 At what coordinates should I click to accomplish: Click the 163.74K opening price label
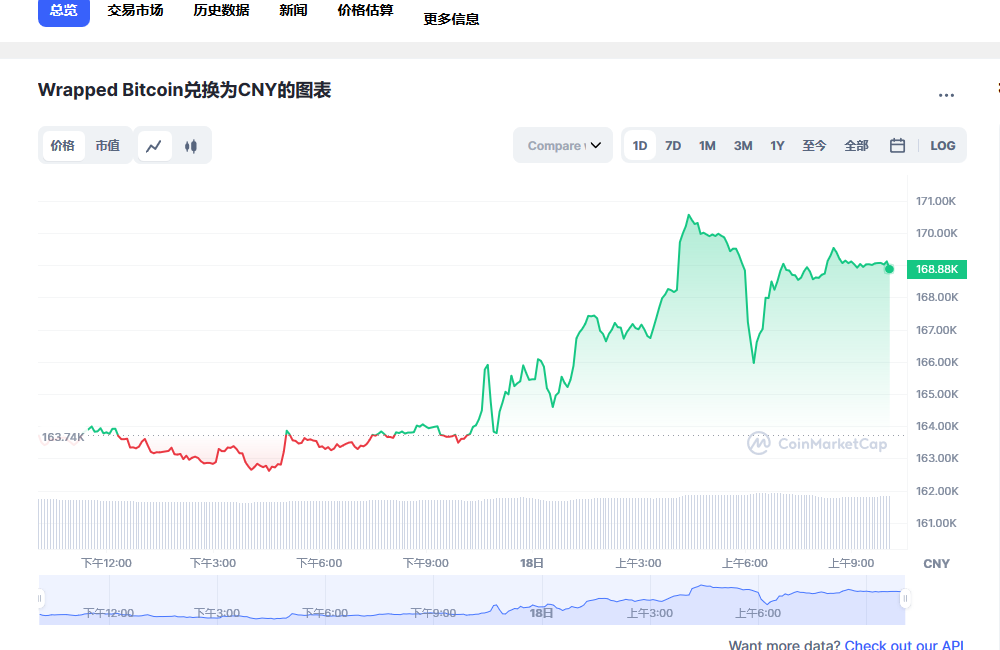(62, 437)
